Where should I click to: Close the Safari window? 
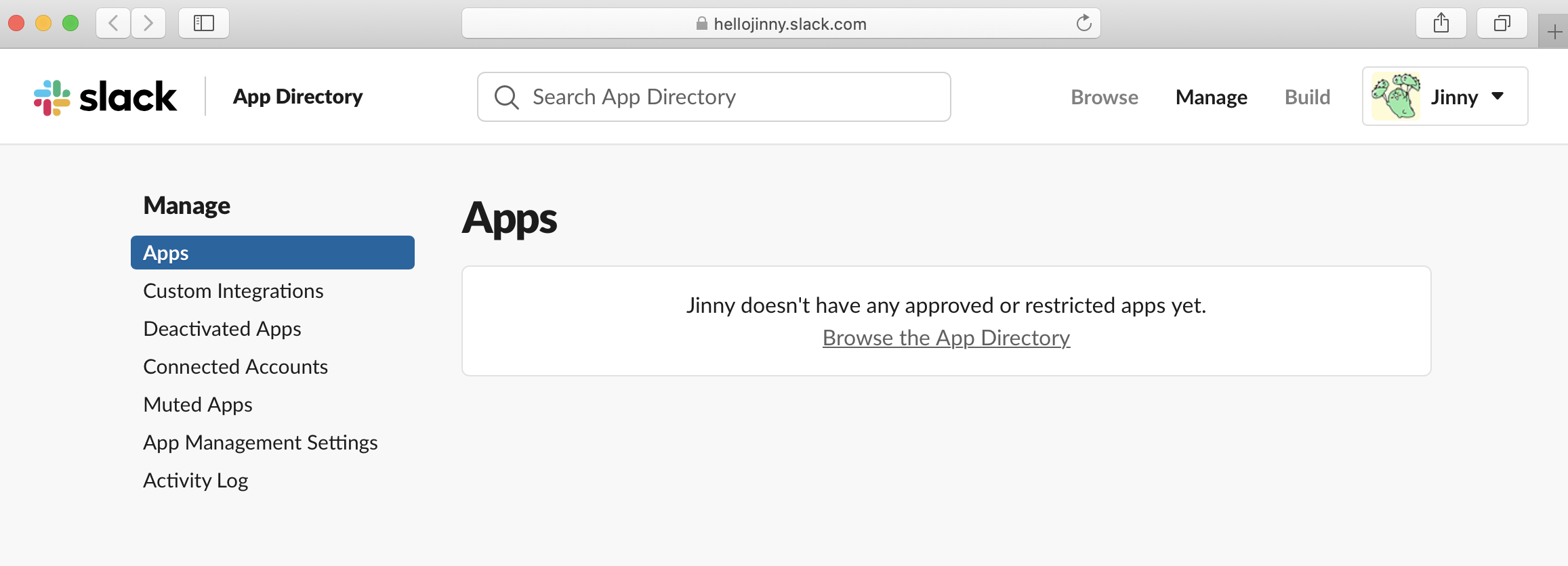(x=16, y=24)
